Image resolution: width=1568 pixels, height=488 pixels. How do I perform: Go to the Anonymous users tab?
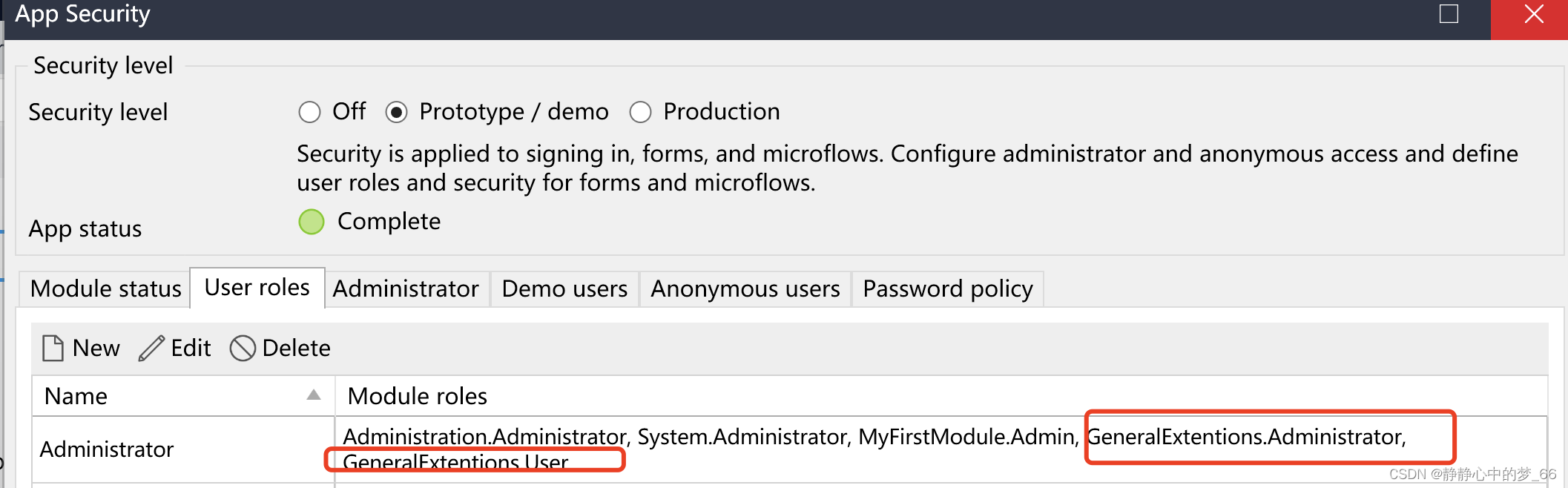point(745,288)
